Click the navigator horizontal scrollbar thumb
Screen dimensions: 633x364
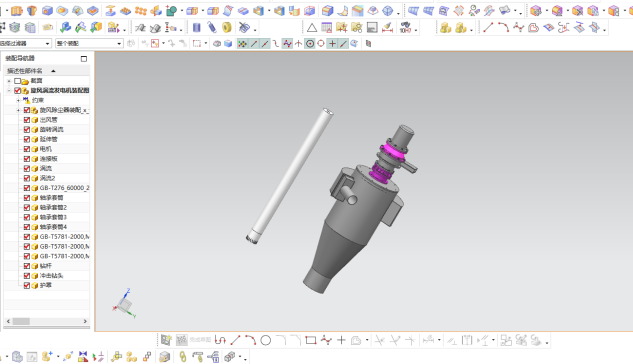coord(21,322)
